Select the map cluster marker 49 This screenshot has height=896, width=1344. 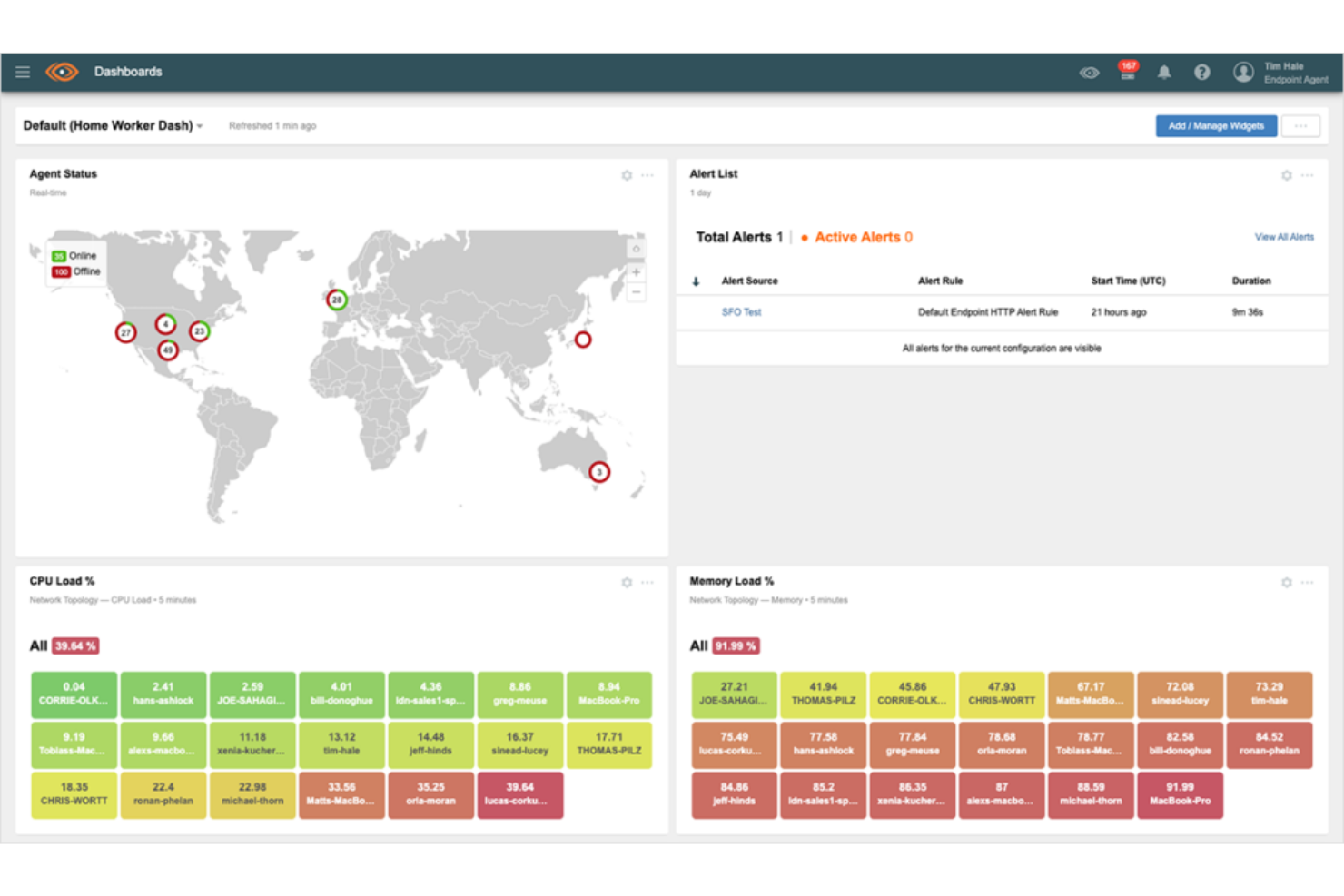(x=167, y=350)
